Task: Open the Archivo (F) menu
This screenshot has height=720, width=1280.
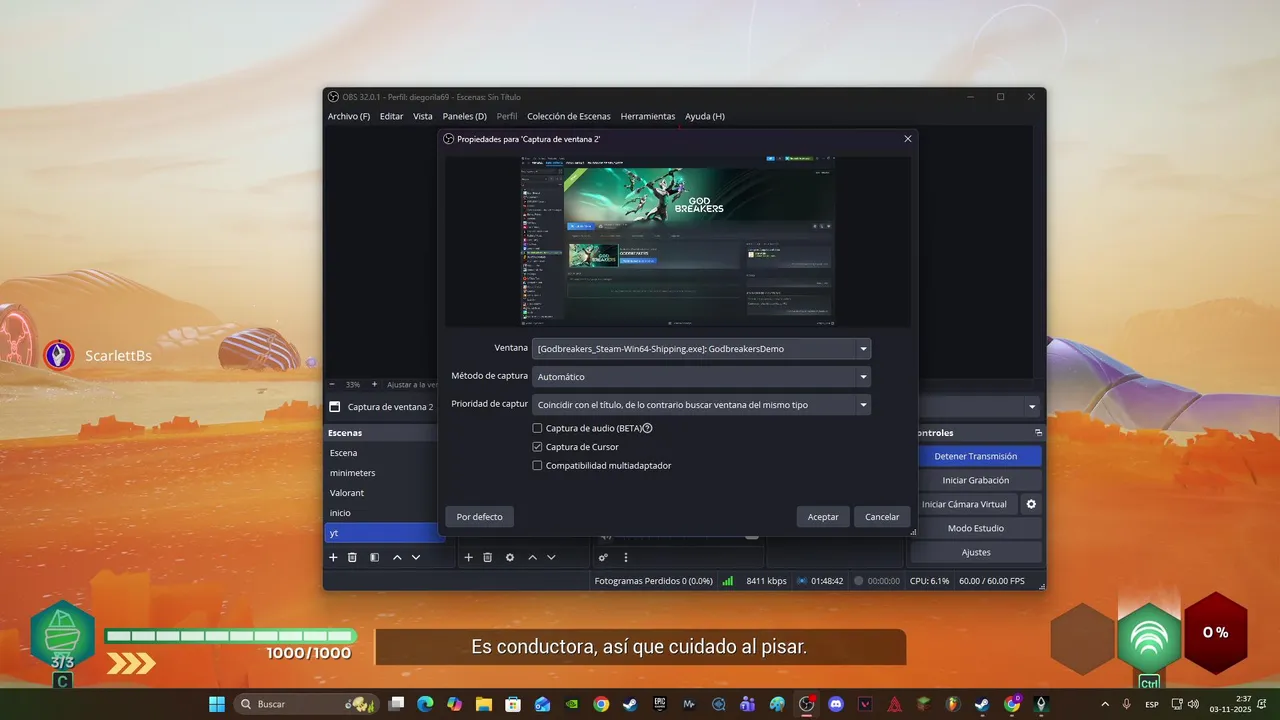Action: 349,116
